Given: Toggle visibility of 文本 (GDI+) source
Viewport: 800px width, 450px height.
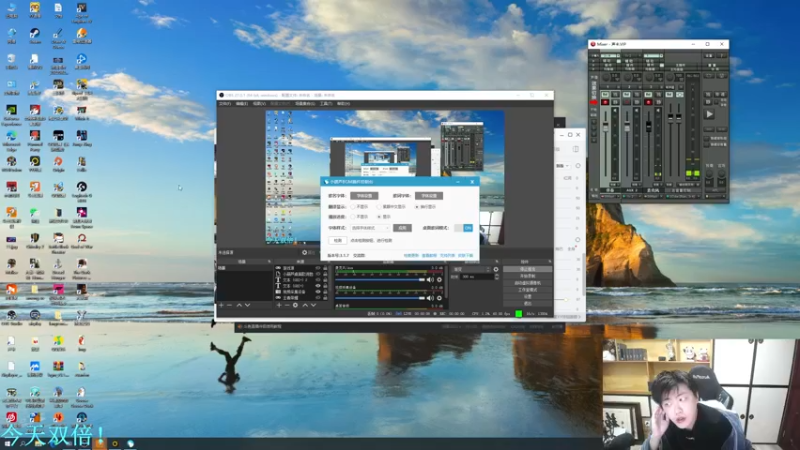Looking at the screenshot, I should (318, 286).
